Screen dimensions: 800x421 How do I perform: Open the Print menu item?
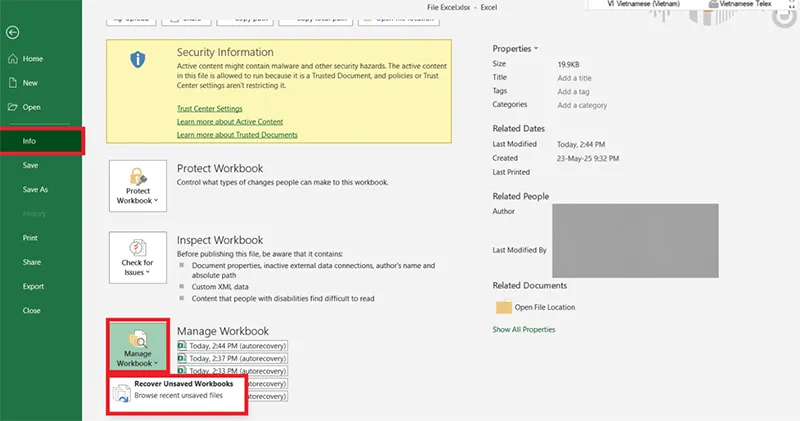click(x=30, y=238)
